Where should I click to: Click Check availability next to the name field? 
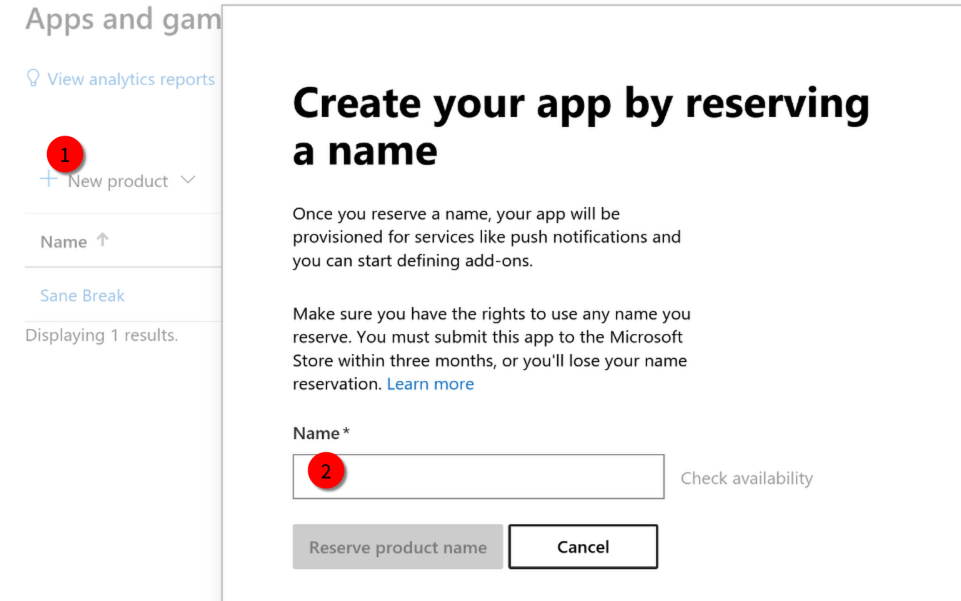click(x=746, y=478)
